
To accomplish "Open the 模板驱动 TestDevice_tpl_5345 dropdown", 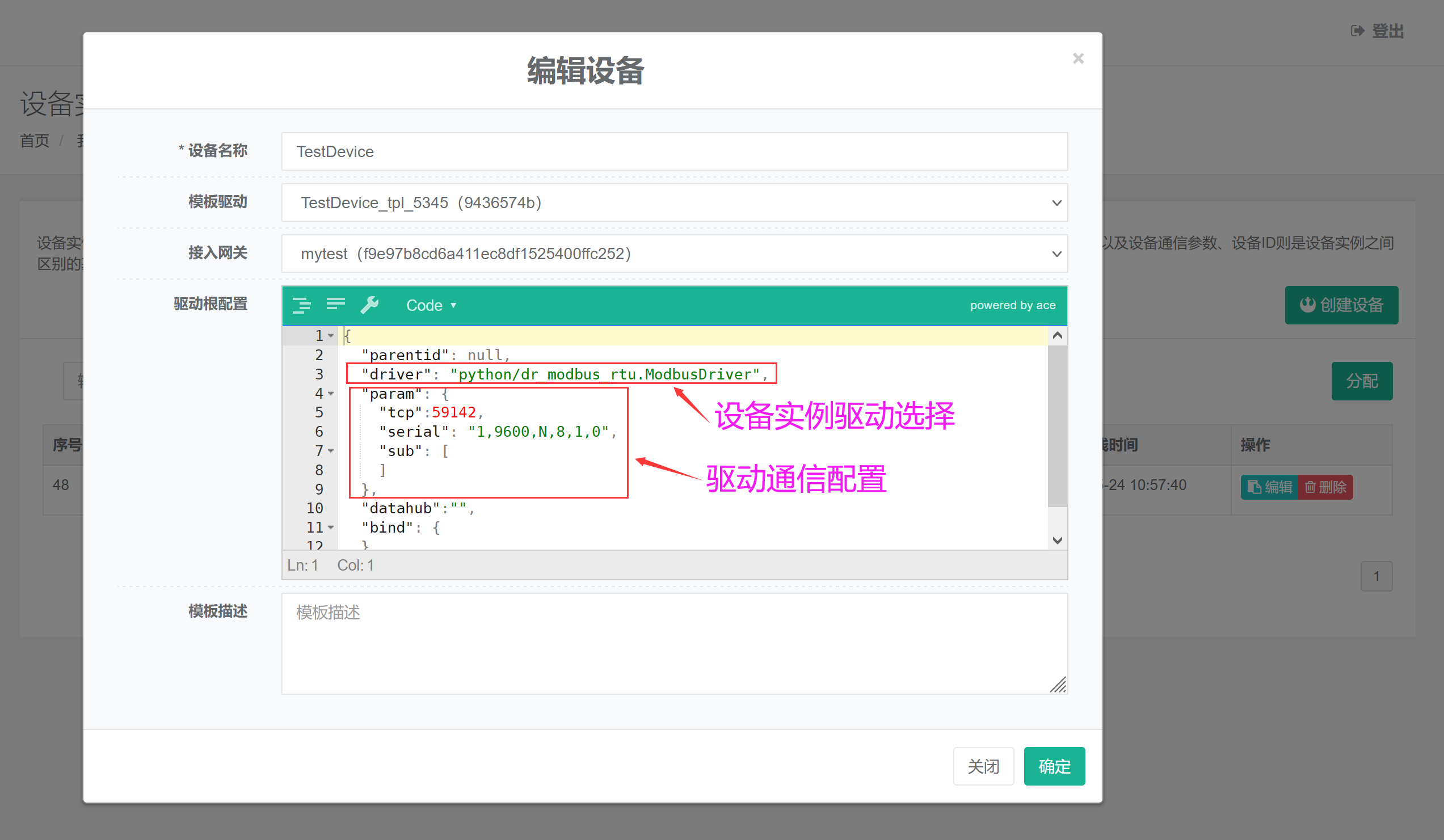I will [x=674, y=203].
